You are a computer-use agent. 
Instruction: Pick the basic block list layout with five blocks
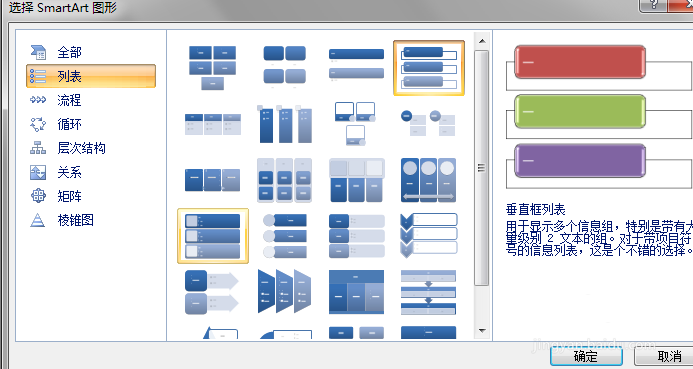(213, 68)
